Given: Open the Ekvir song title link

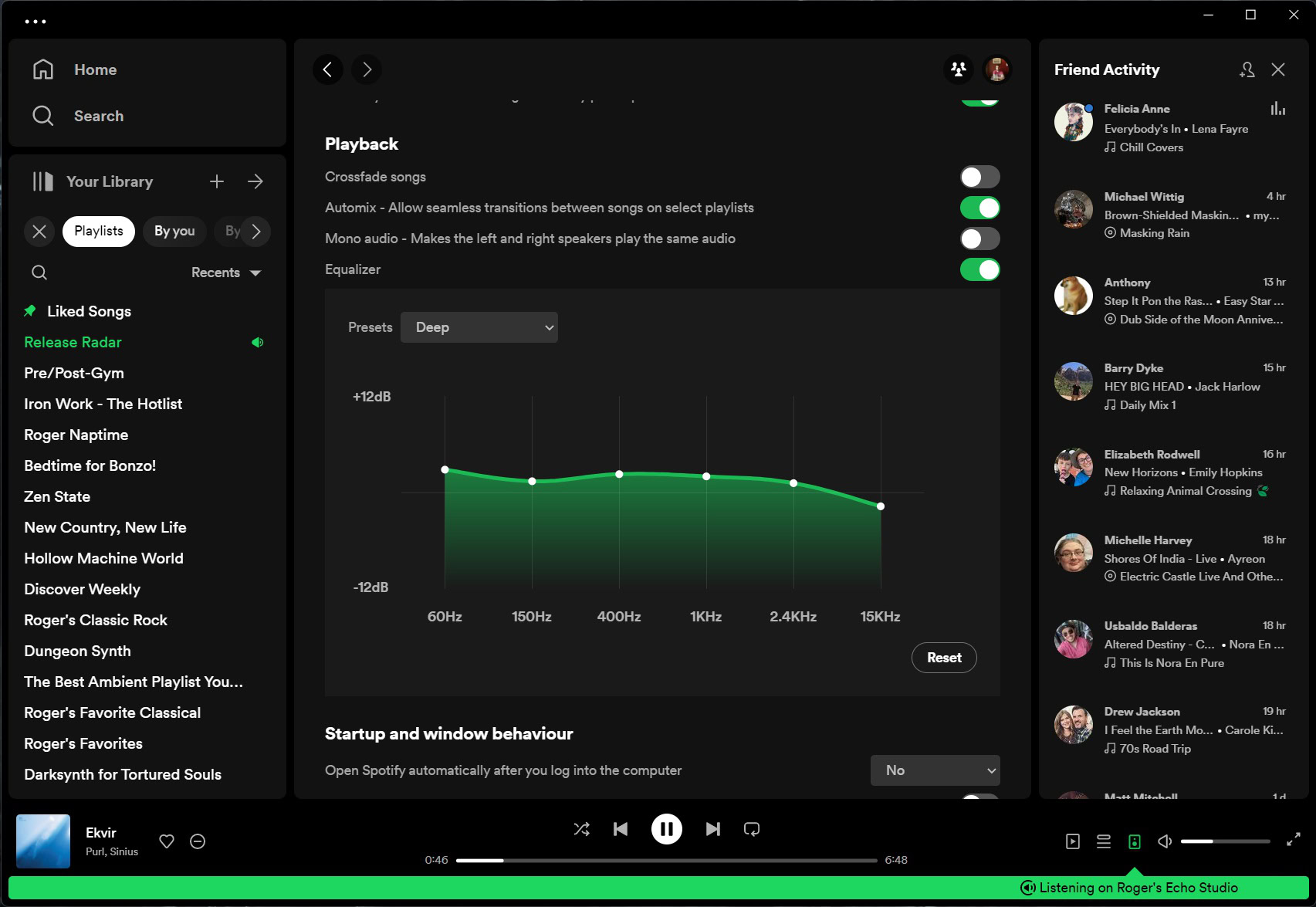Looking at the screenshot, I should click(101, 833).
